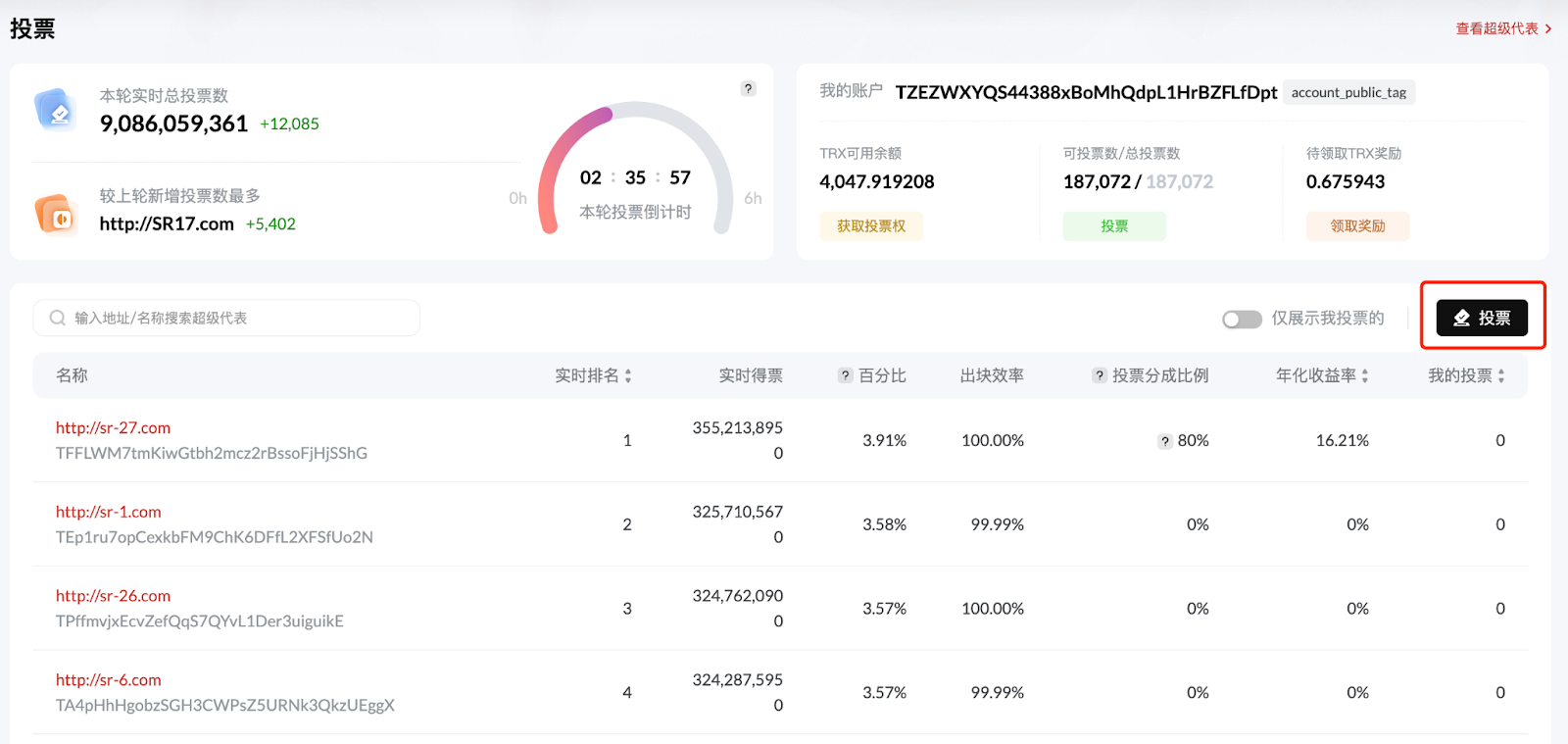The image size is (1568, 744).
Task: Toggle 仅展示我投票的 switch
Action: coord(1242,319)
